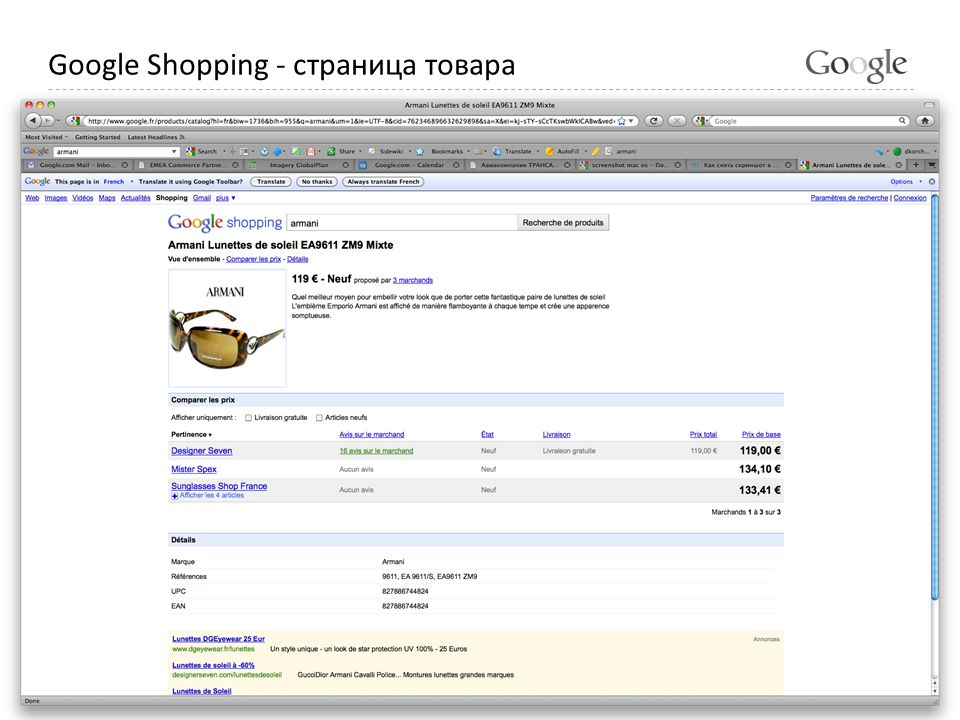Close the translation bar with its X icon

932,182
